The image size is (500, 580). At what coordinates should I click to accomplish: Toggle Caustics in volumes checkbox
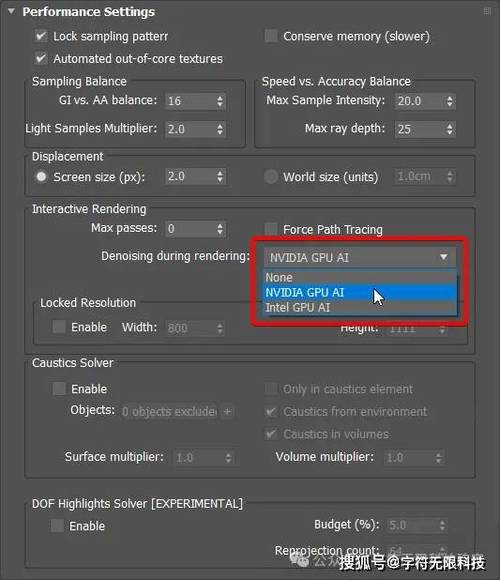coord(271,434)
